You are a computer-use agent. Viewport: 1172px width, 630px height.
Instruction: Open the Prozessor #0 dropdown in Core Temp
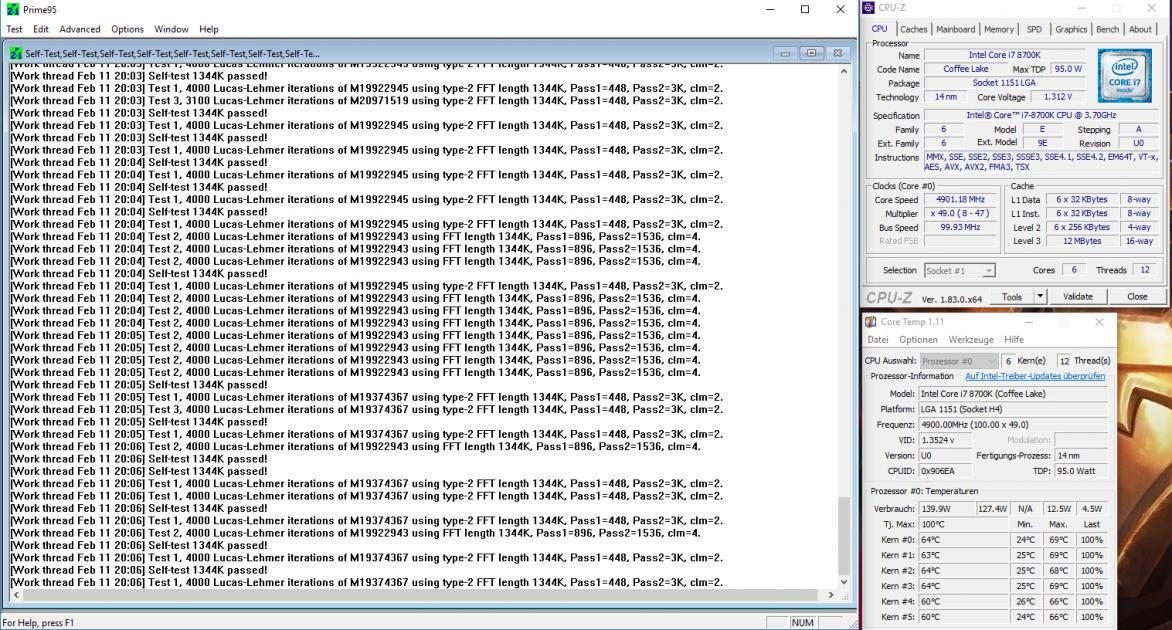(x=959, y=361)
